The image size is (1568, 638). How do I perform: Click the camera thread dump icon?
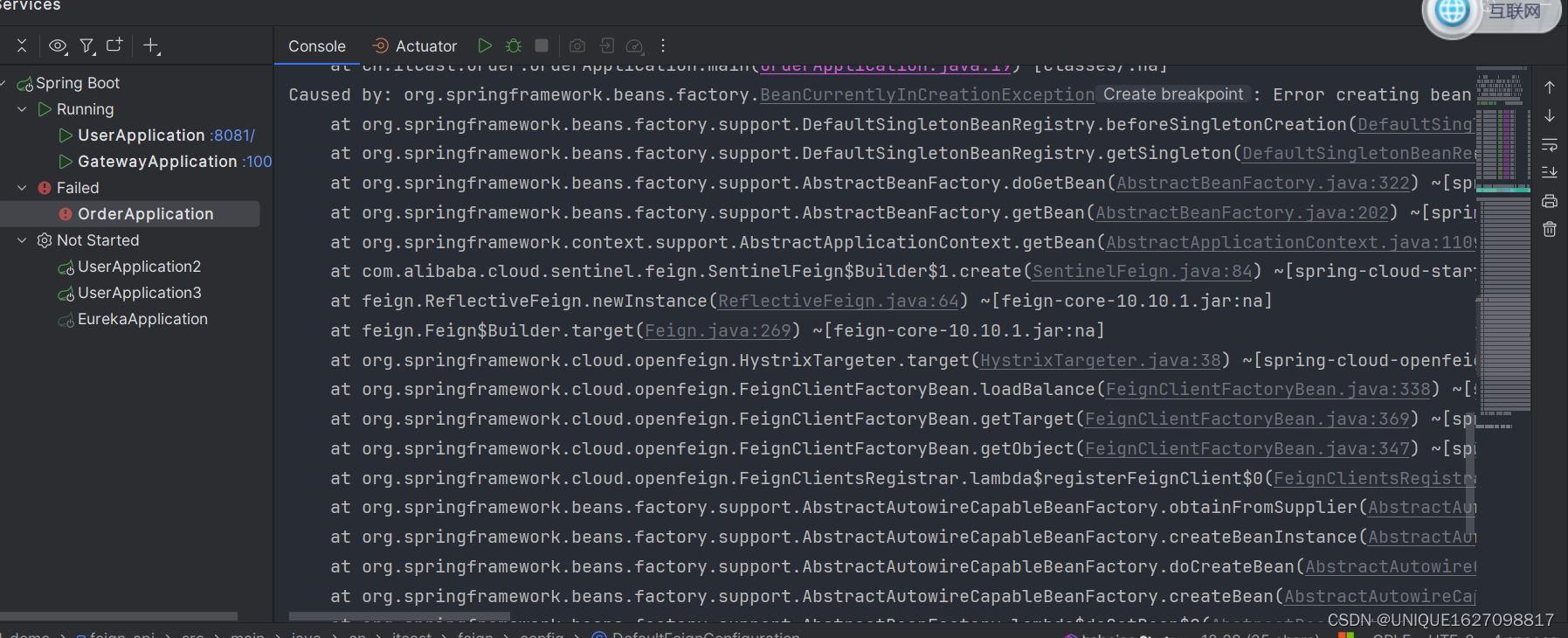577,45
